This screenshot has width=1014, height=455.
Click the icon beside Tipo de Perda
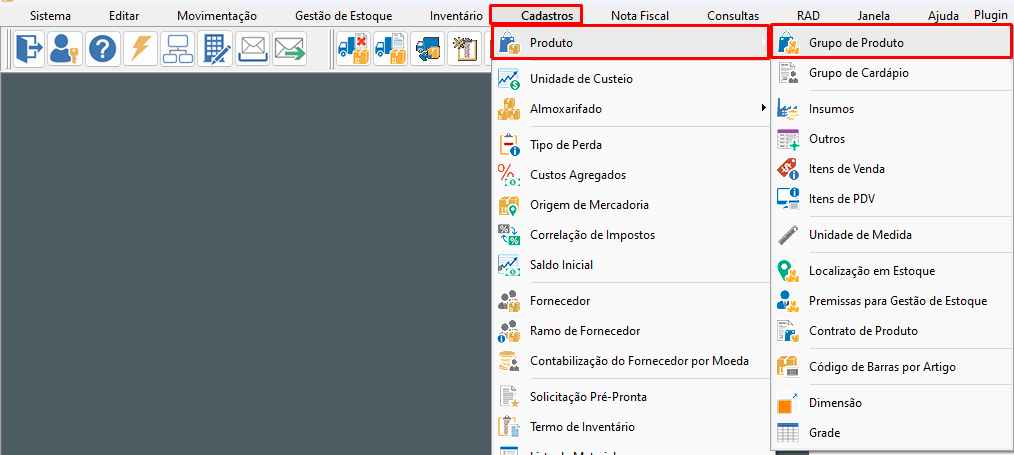pyautogui.click(x=509, y=145)
